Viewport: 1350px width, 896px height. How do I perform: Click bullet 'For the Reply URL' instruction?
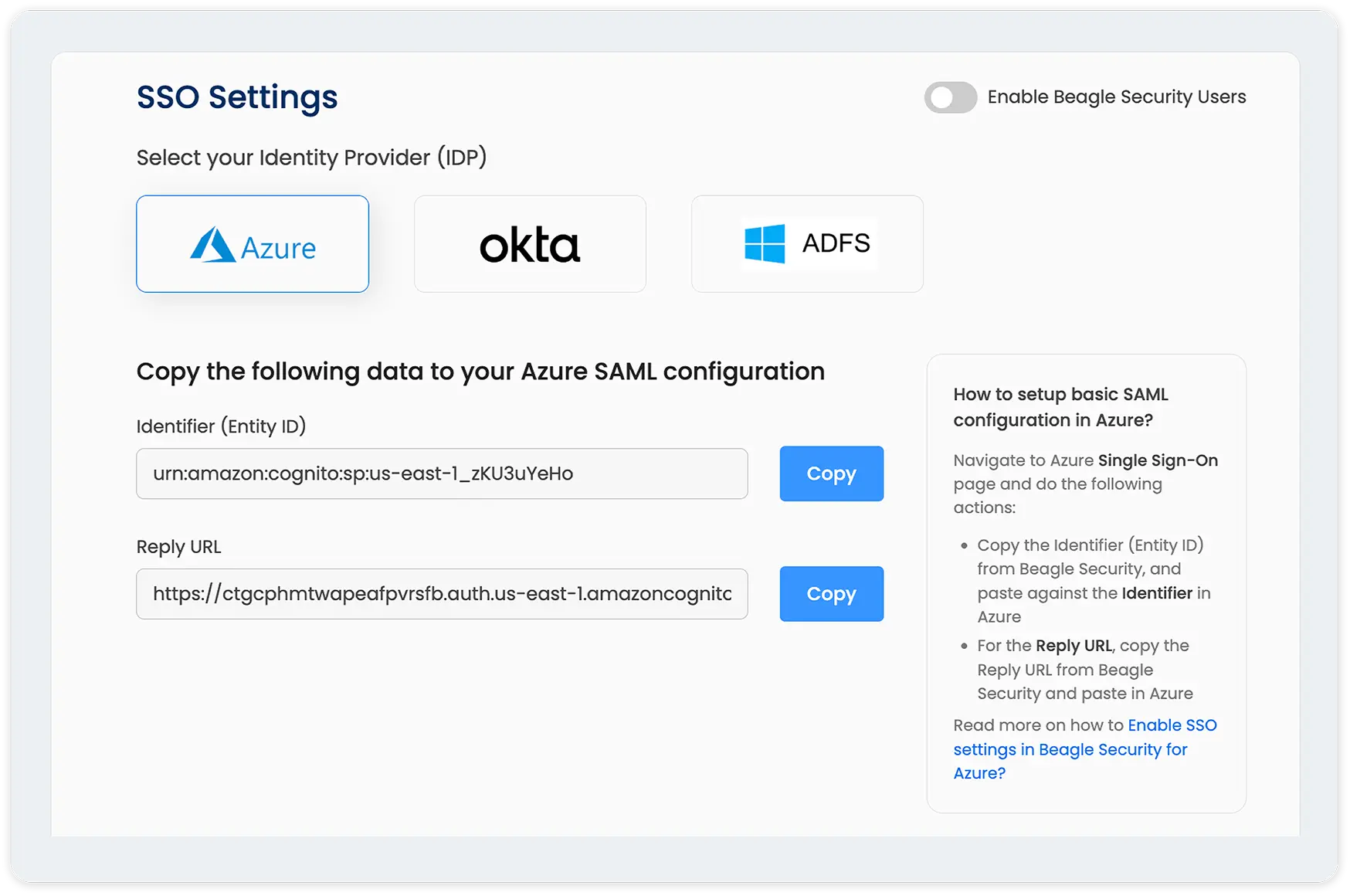[x=1085, y=670]
